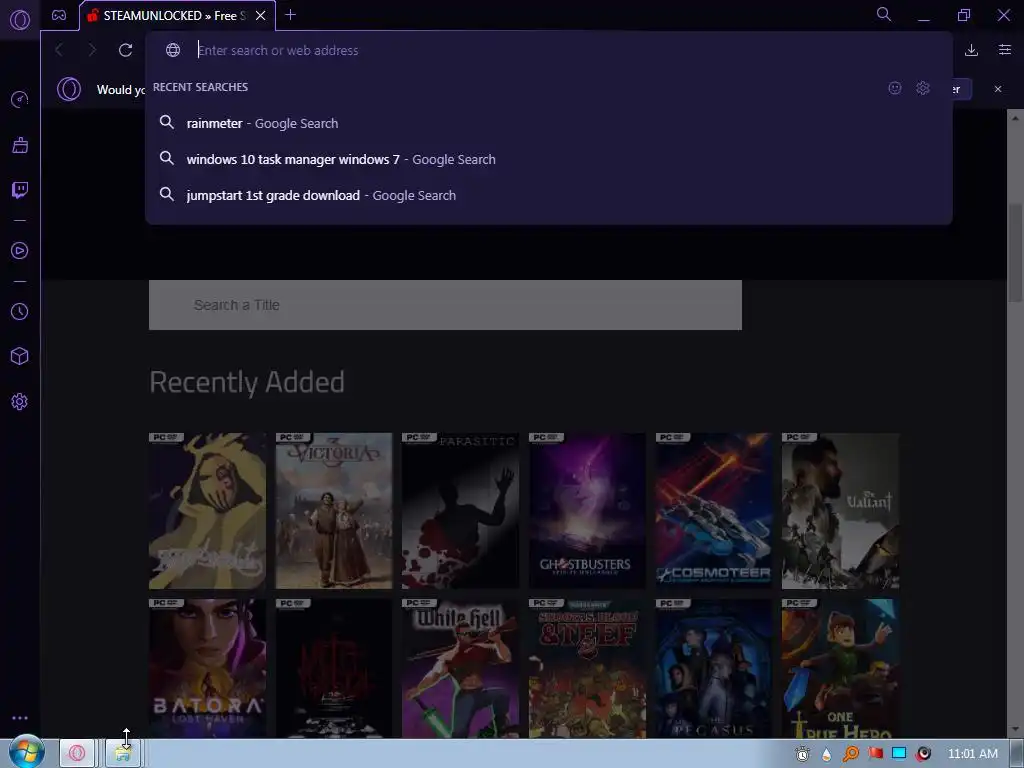The image size is (1024, 768).
Task: Click the orange magnifier tray icon
Action: (850, 754)
